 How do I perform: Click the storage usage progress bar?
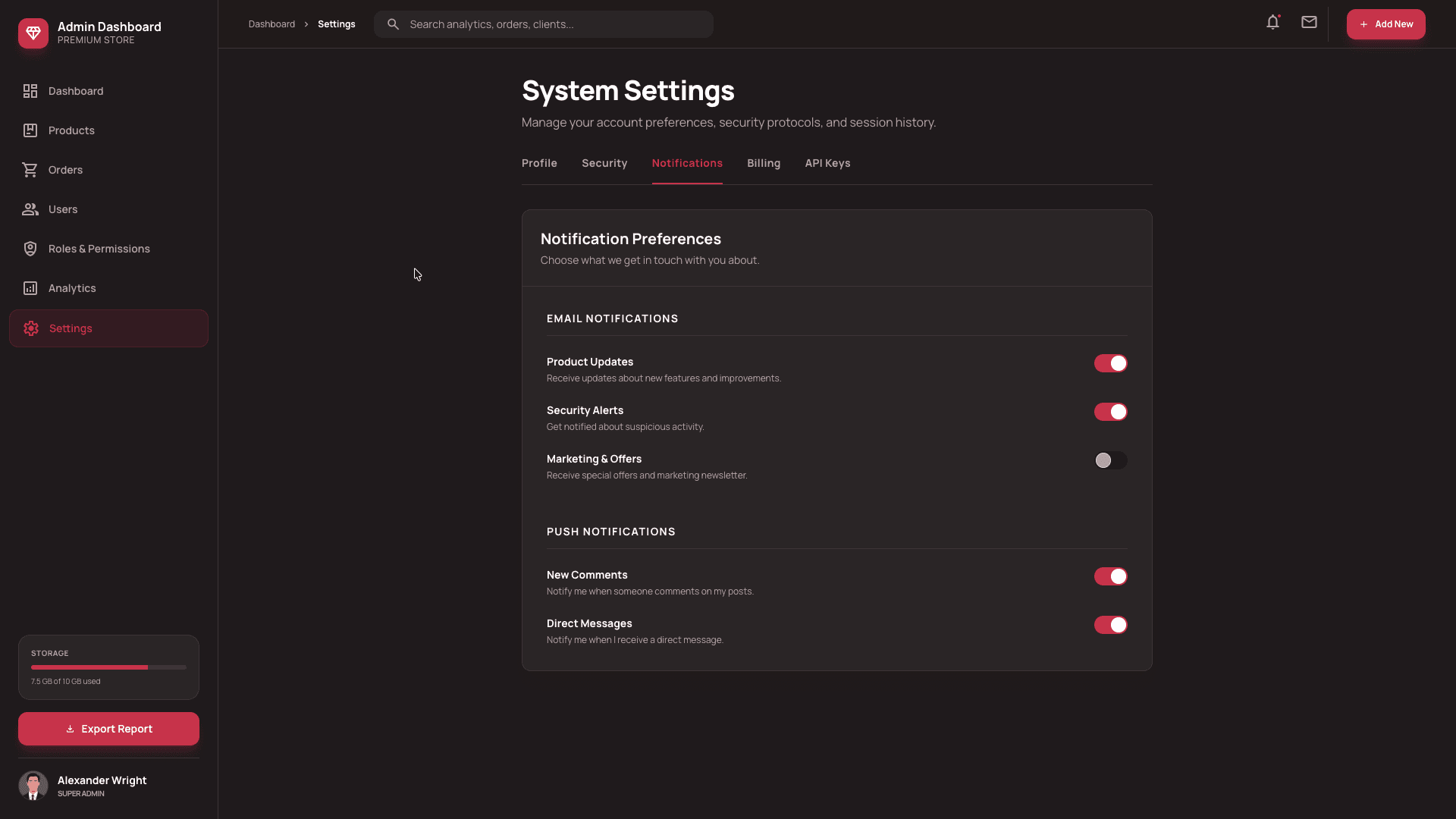[108, 667]
